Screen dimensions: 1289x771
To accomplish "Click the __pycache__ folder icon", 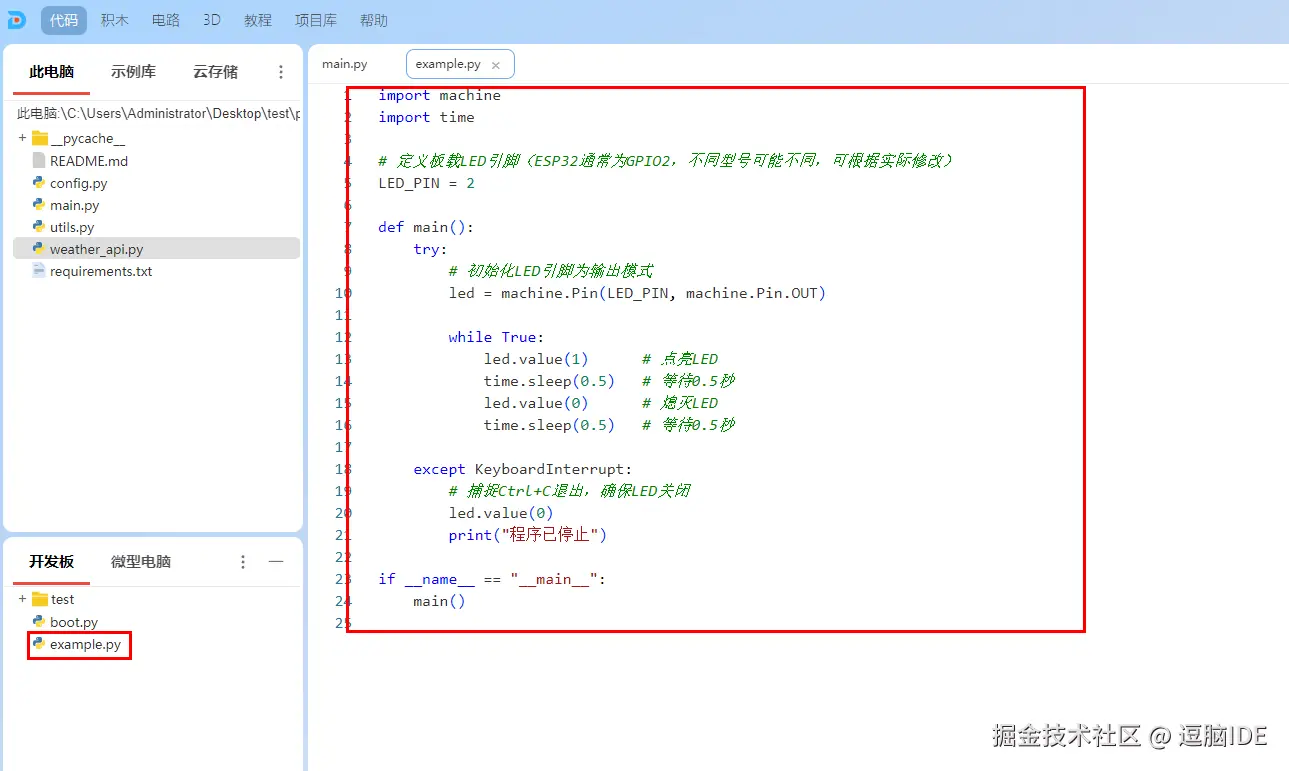I will click(40, 138).
